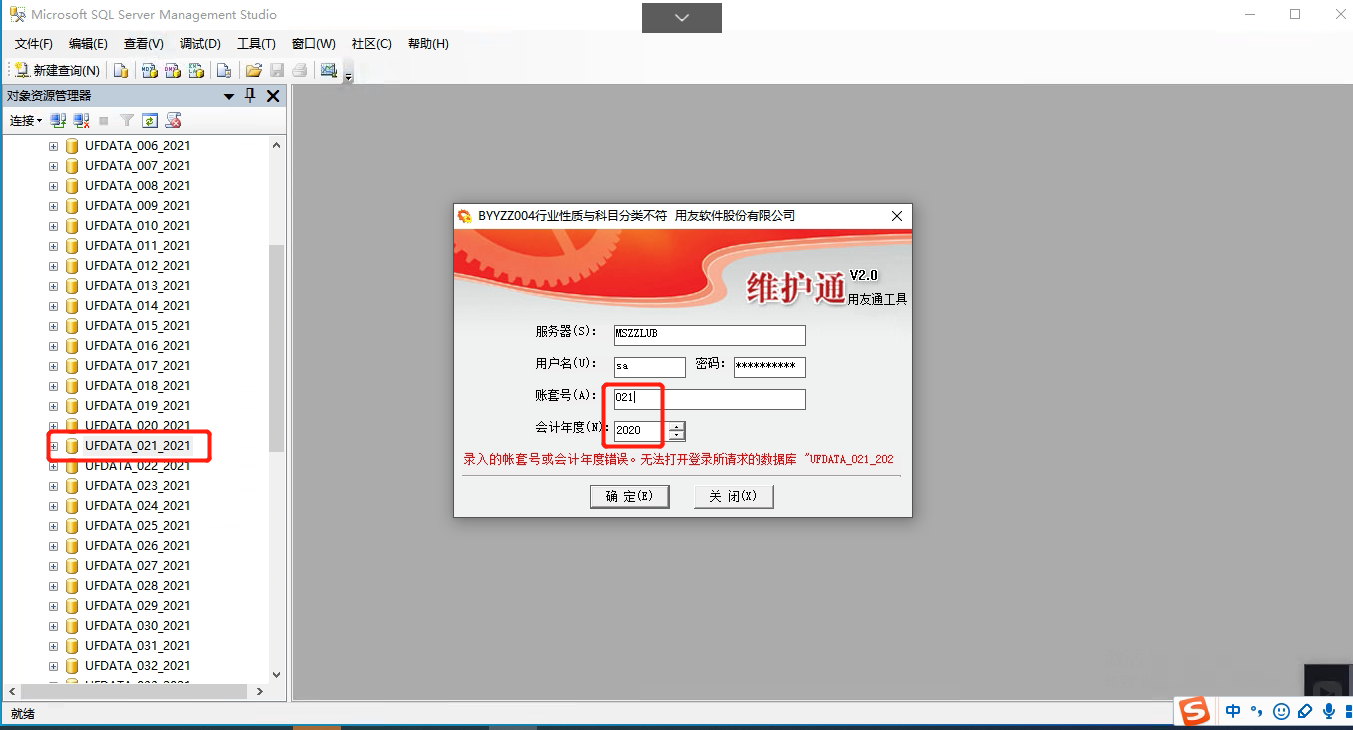Expand the UFDATA_012_2021 database node
Viewport: 1353px width, 730px height.
[54, 266]
